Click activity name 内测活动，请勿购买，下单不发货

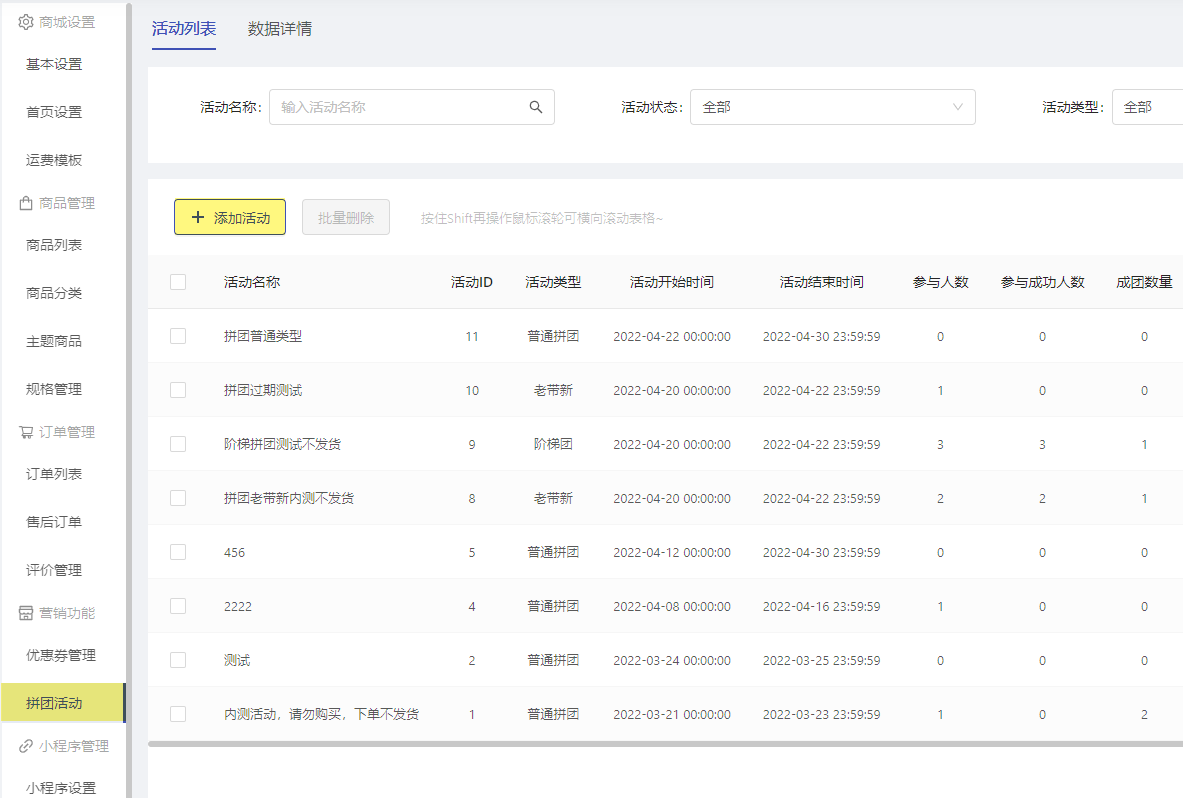pyautogui.click(x=321, y=714)
